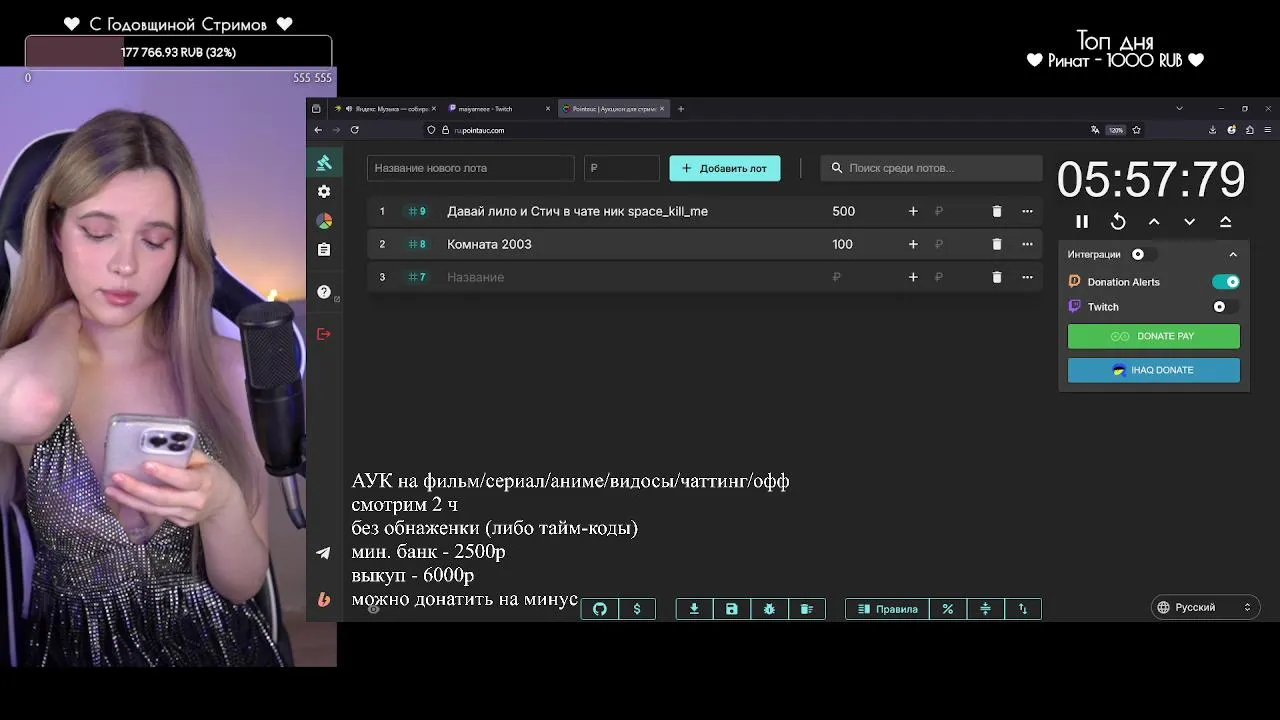Click the red logout icon in sidebar
Viewport: 1280px width, 720px height.
[324, 334]
